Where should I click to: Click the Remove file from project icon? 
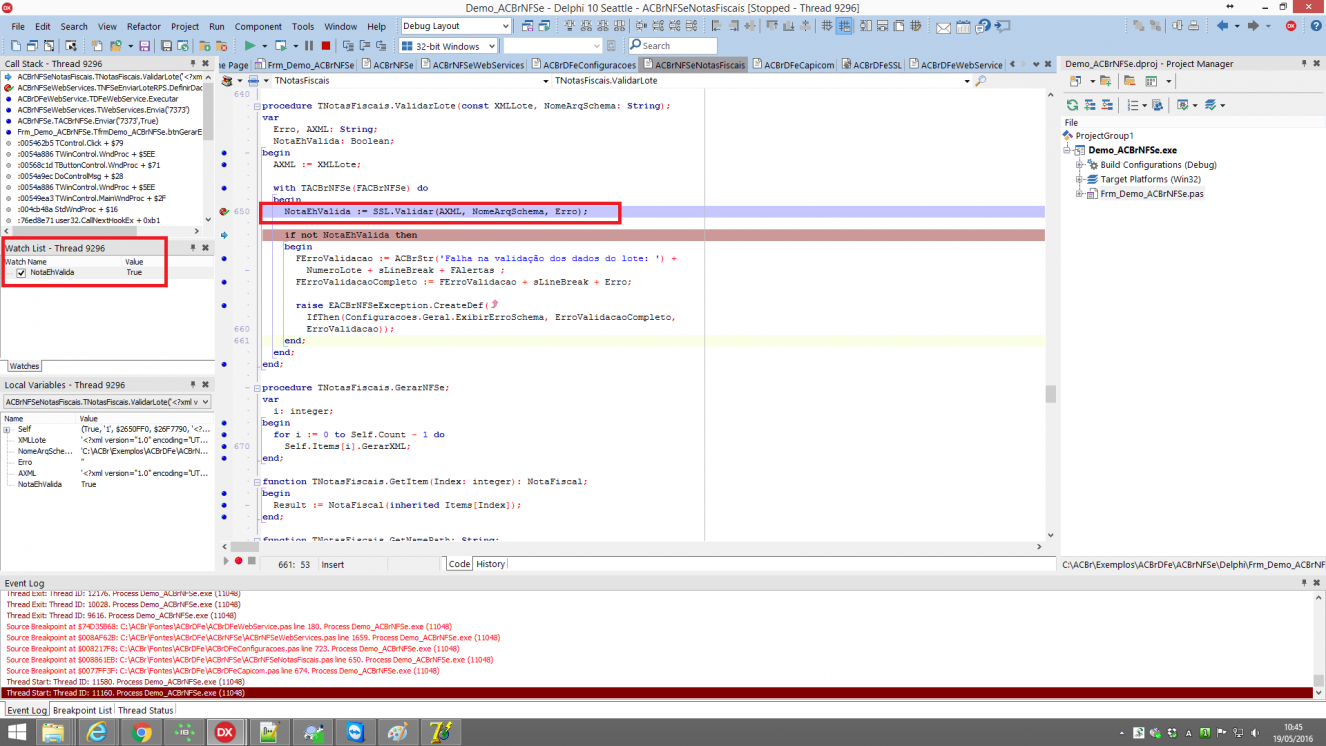(x=222, y=46)
